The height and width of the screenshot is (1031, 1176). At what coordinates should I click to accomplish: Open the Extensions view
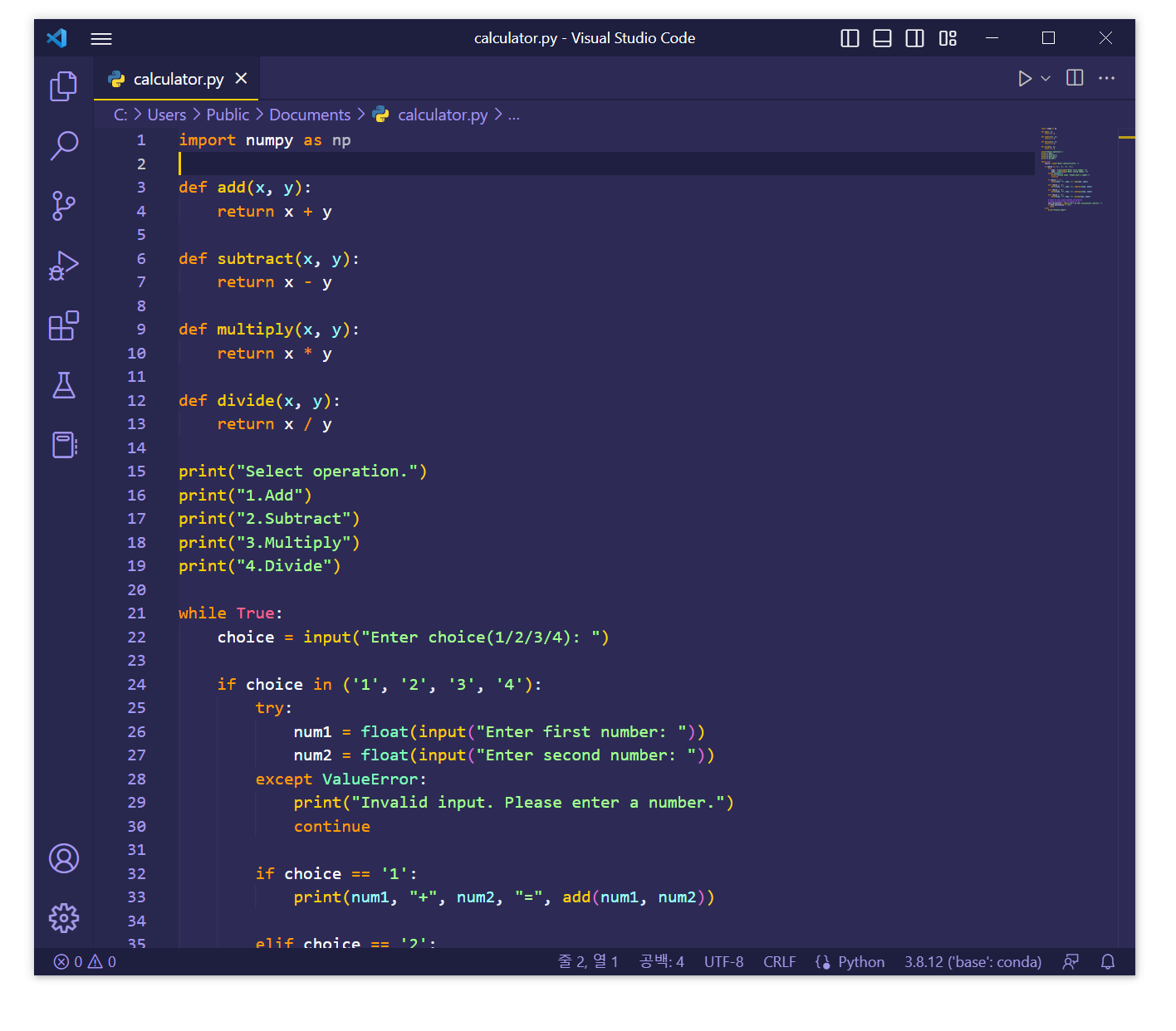(64, 325)
